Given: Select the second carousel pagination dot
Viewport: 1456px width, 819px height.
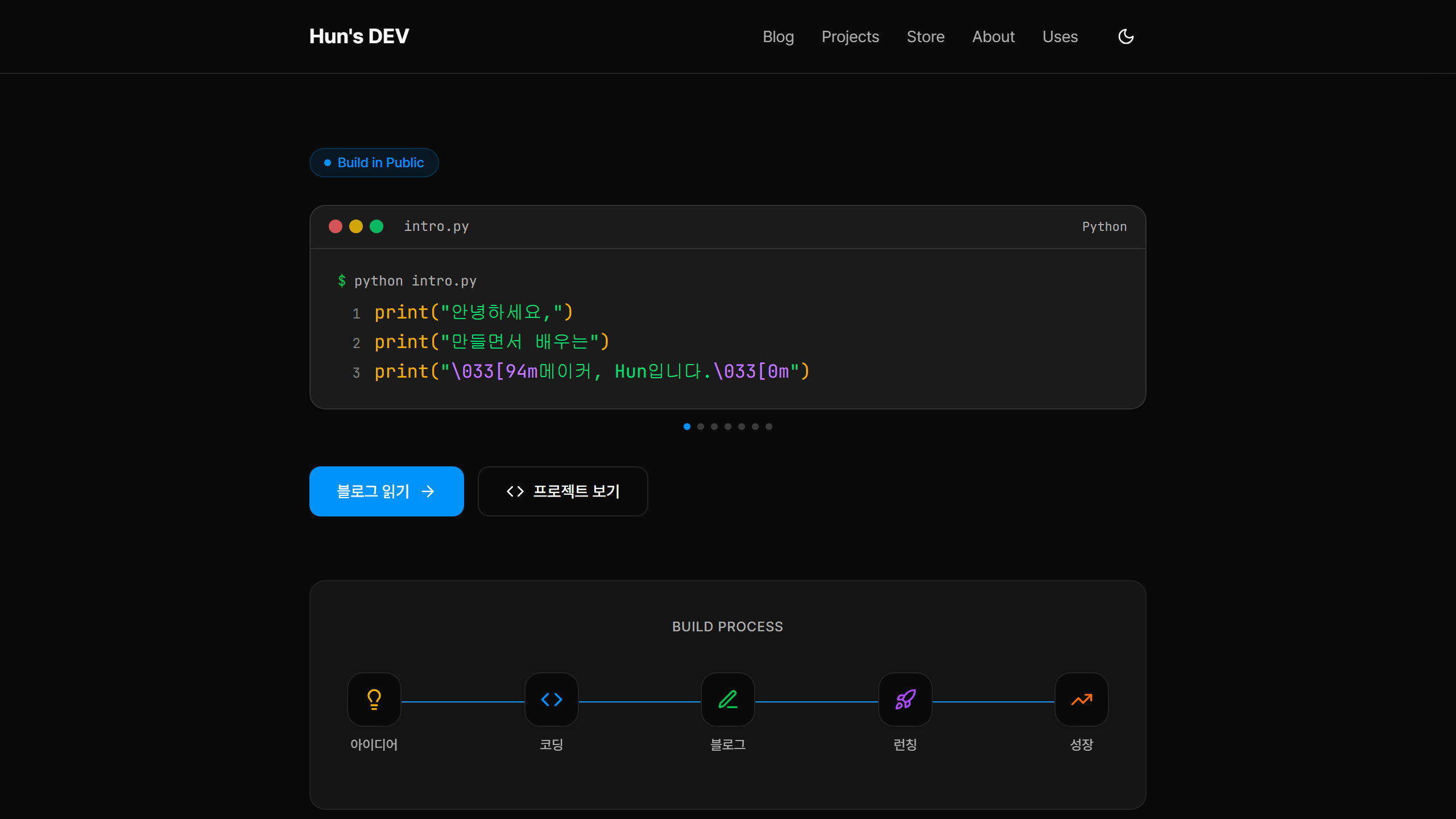Looking at the screenshot, I should (x=701, y=427).
